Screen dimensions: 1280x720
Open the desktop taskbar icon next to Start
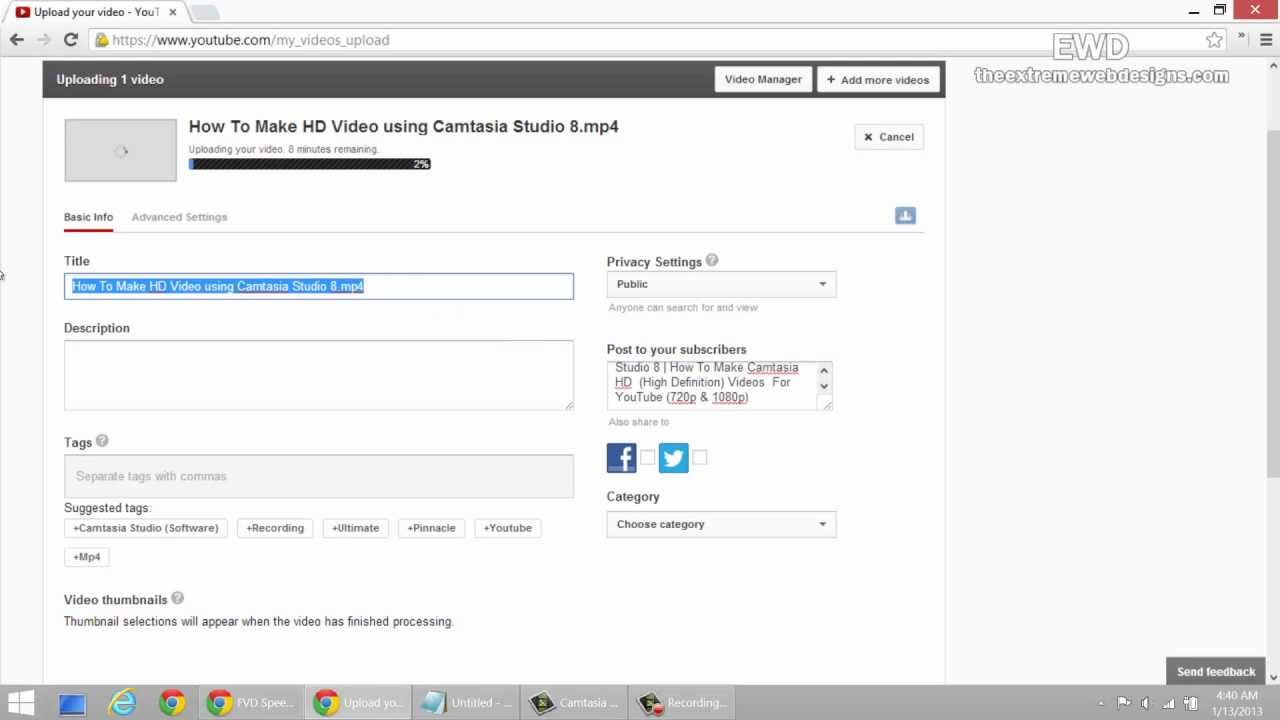(72, 702)
